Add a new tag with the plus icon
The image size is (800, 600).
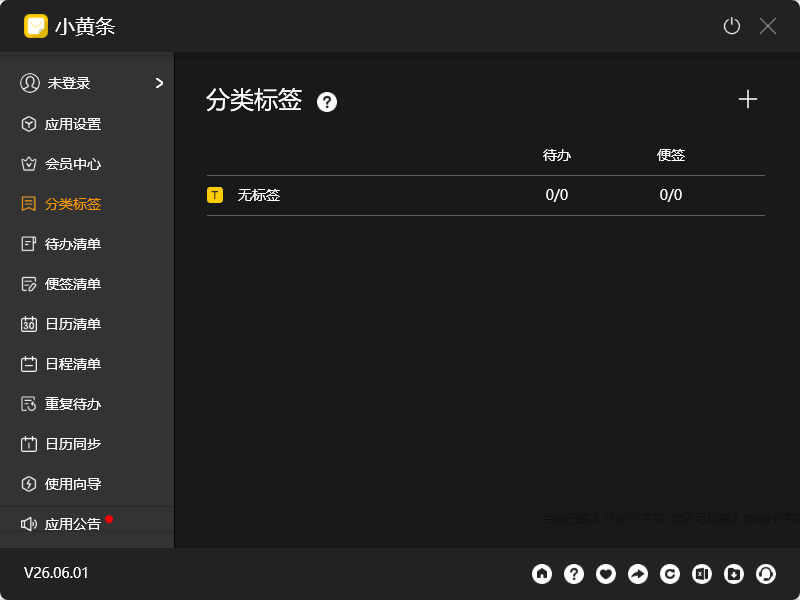pyautogui.click(x=747, y=99)
